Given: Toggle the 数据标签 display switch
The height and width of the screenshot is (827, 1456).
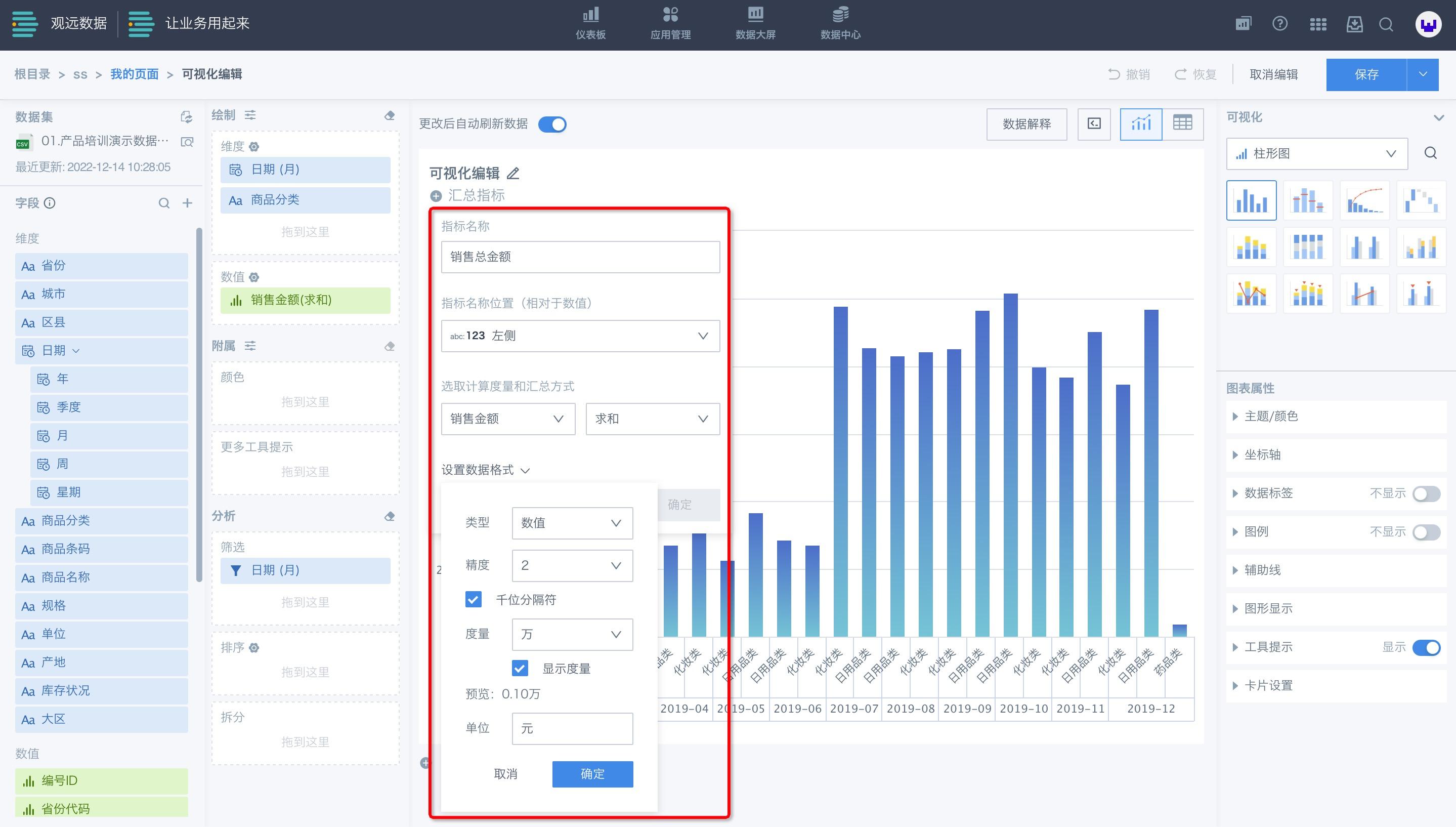Looking at the screenshot, I should (x=1426, y=493).
